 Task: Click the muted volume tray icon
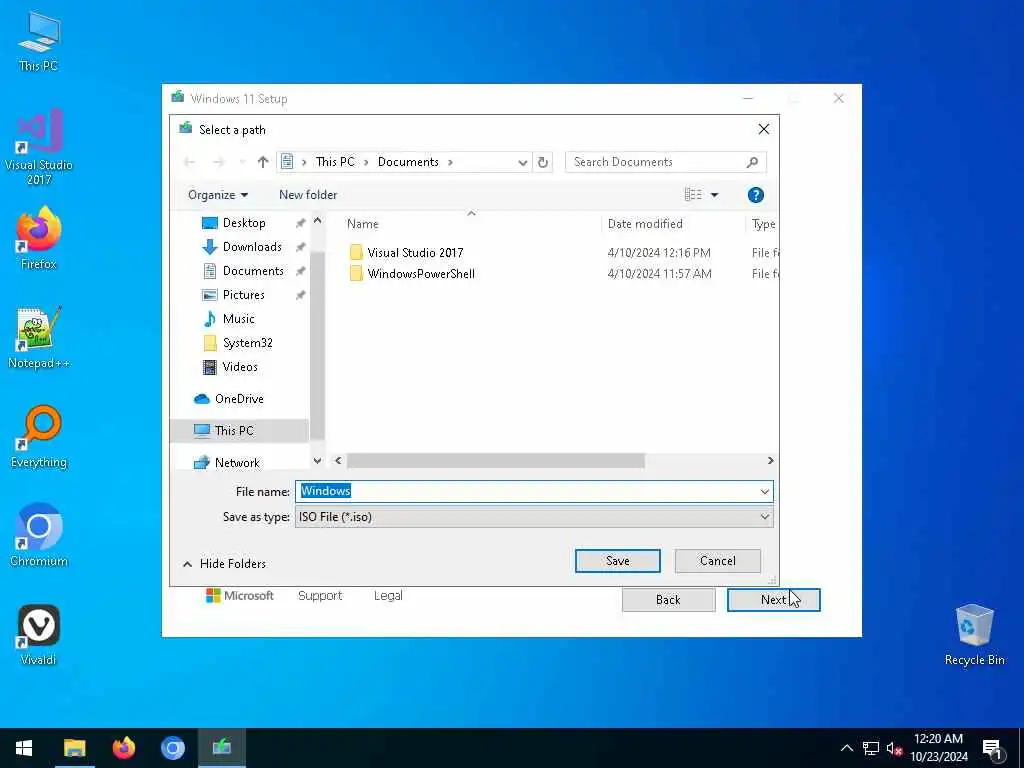894,748
